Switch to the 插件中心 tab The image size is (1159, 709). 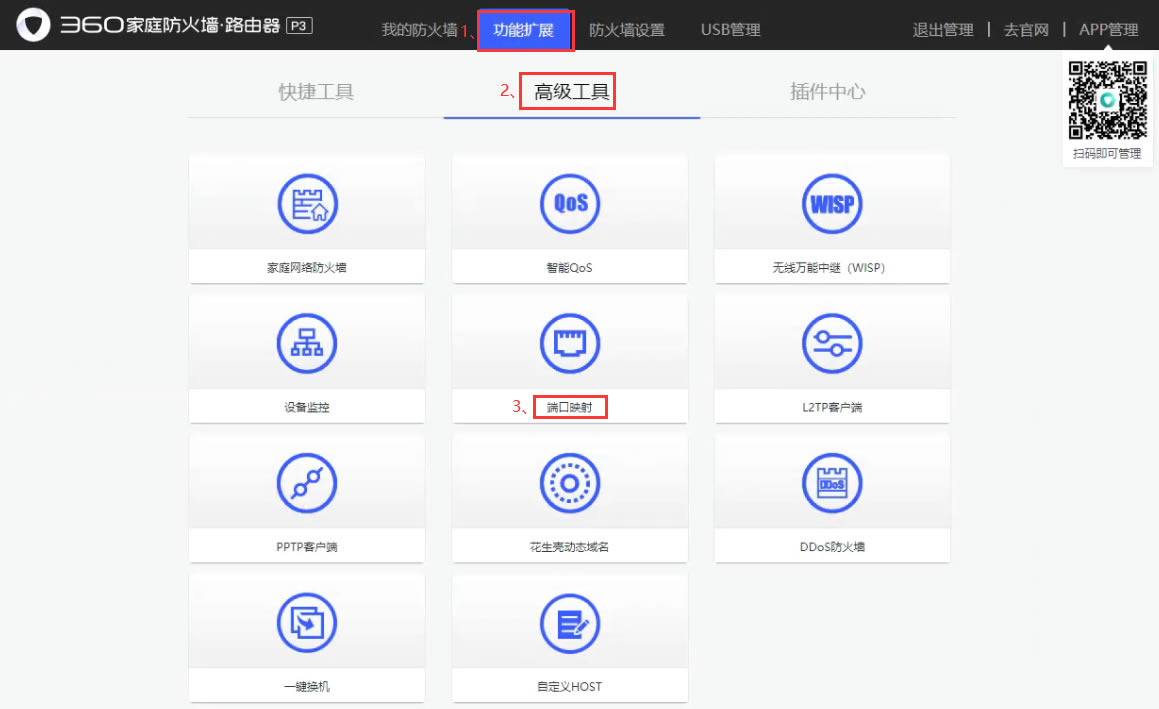(x=829, y=90)
